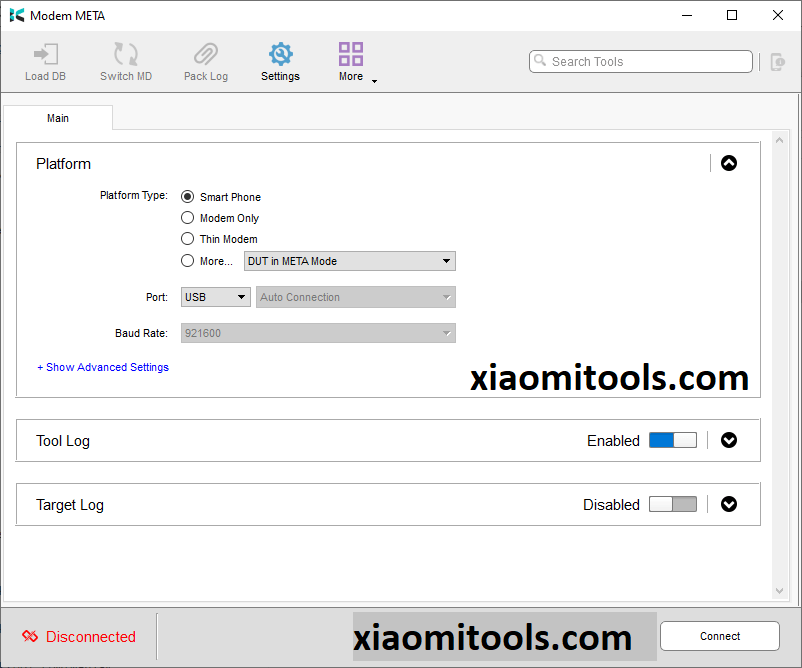Click the Load DB toolbar icon
This screenshot has width=802, height=668.
click(x=45, y=55)
